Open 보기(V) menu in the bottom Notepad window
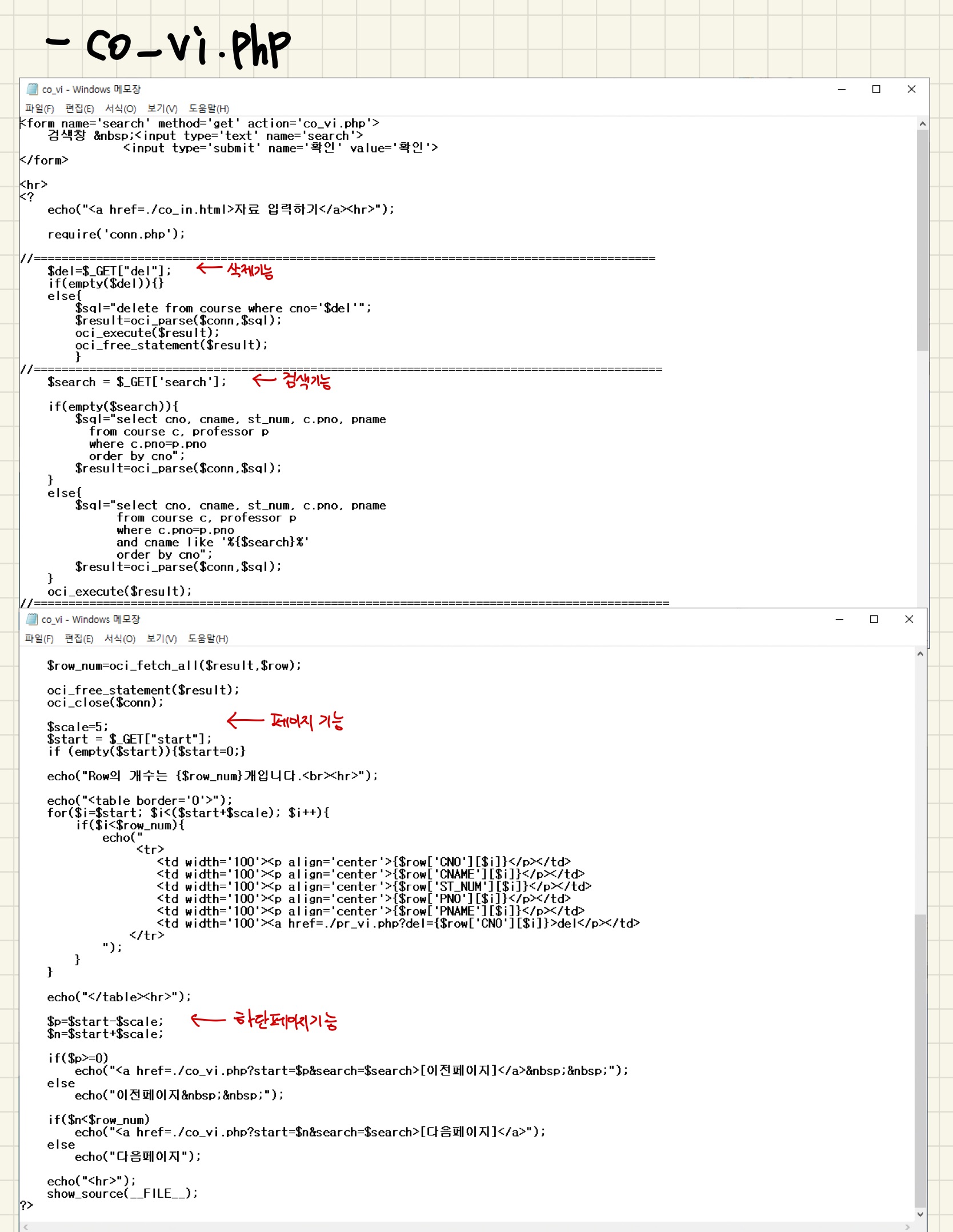Image resolution: width=953 pixels, height=1232 pixels. click(162, 639)
